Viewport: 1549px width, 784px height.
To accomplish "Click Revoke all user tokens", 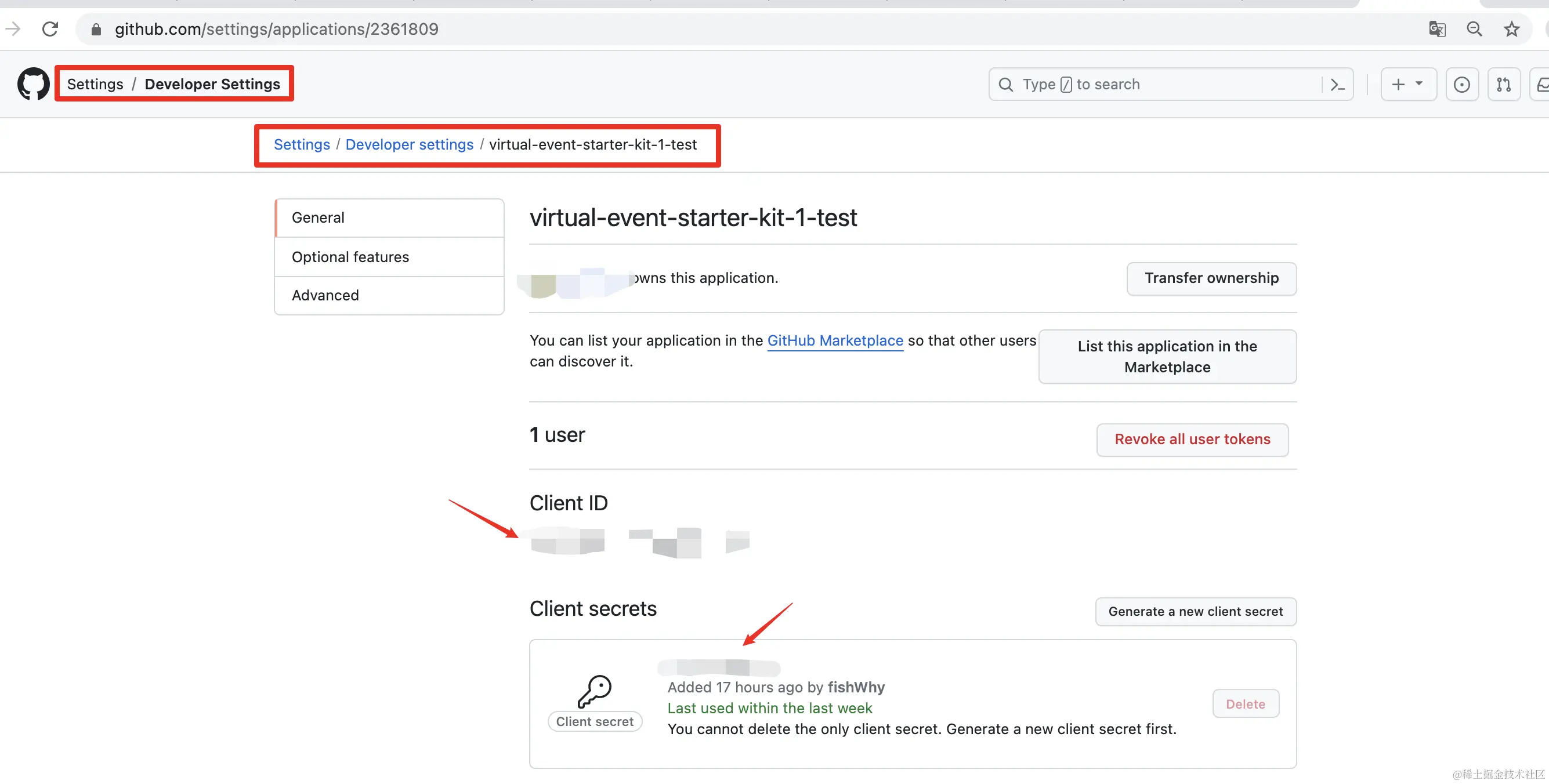I will click(x=1192, y=440).
